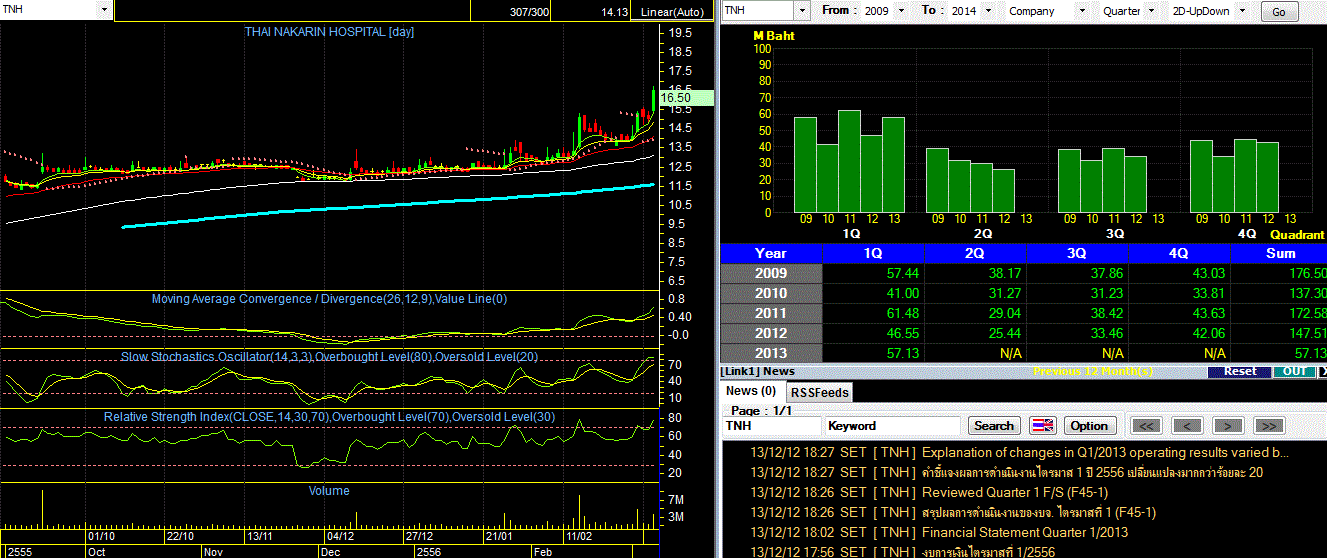Click the Reset button in news header
Screen dimensions: 1327x558
click(x=1240, y=371)
